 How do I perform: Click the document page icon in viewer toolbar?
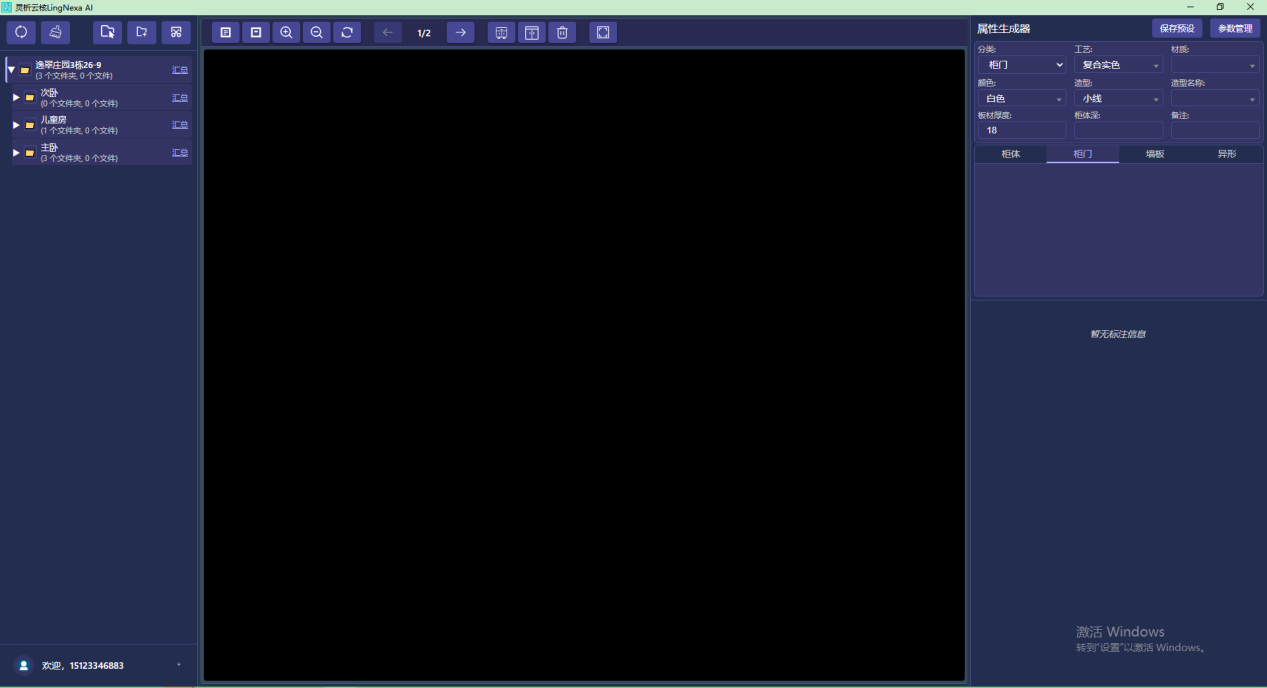click(226, 33)
